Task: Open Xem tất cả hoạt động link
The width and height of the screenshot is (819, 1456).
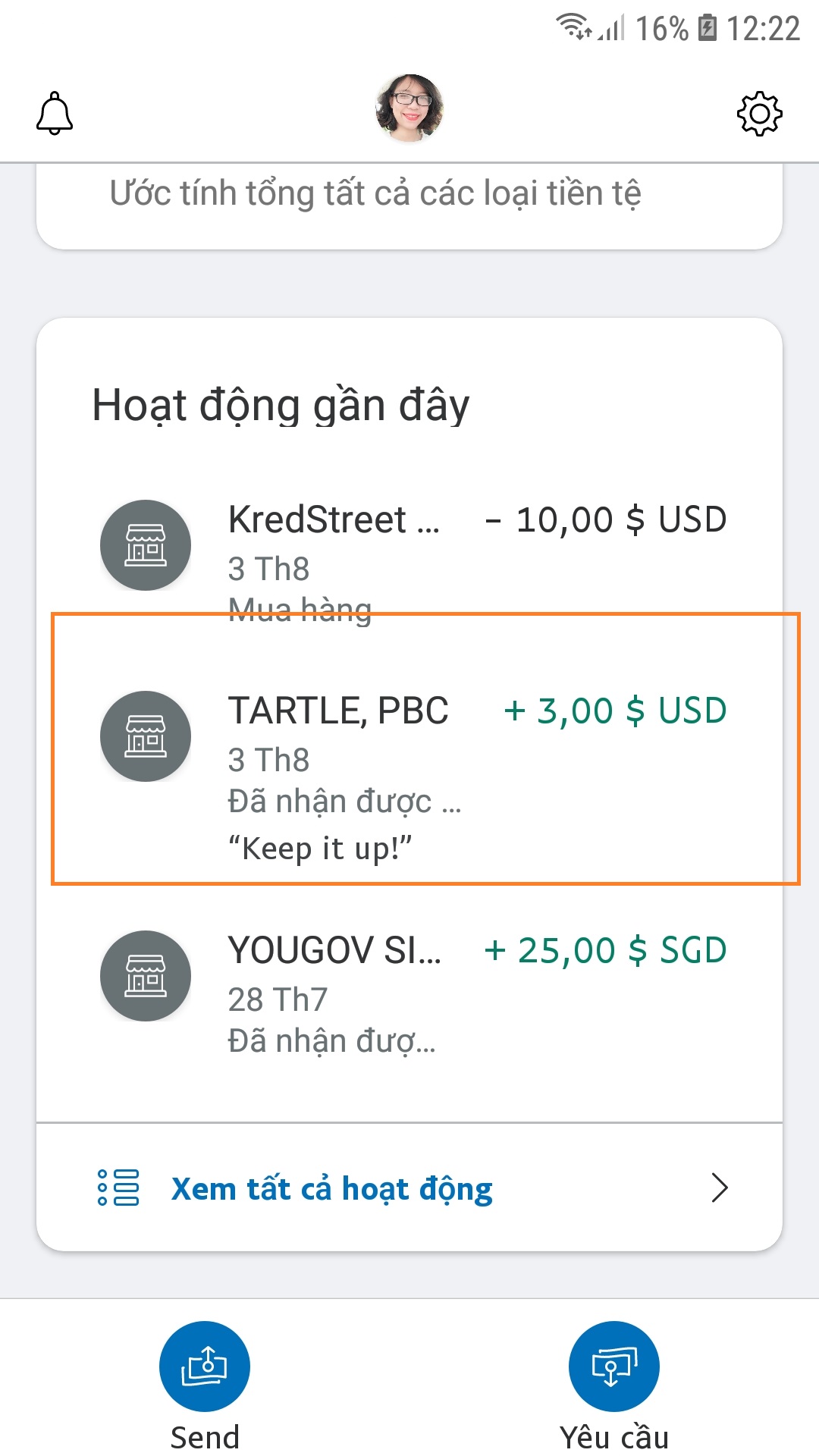Action: [x=332, y=1188]
